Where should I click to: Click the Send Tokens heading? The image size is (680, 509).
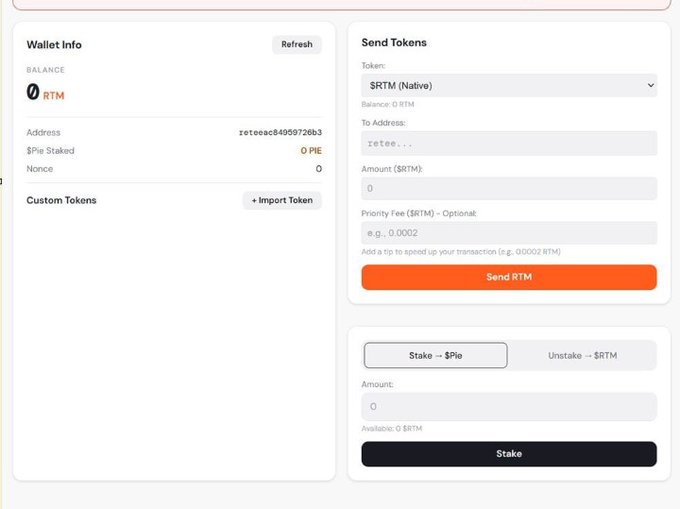click(394, 42)
